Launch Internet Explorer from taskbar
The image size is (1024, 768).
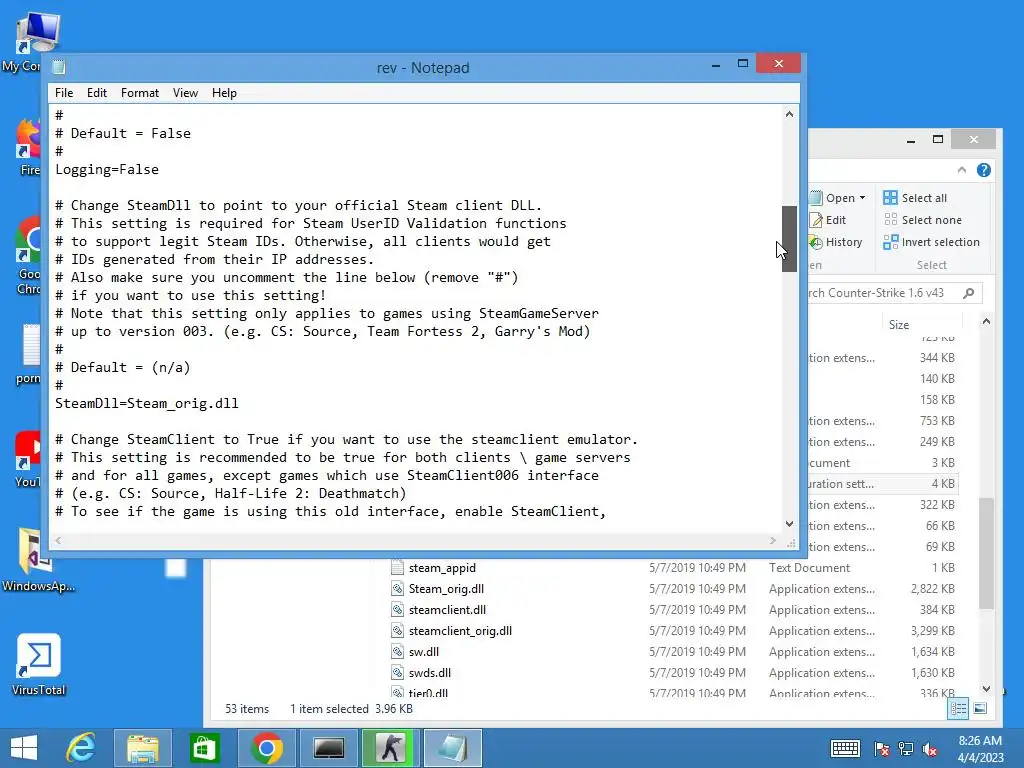tap(81, 748)
